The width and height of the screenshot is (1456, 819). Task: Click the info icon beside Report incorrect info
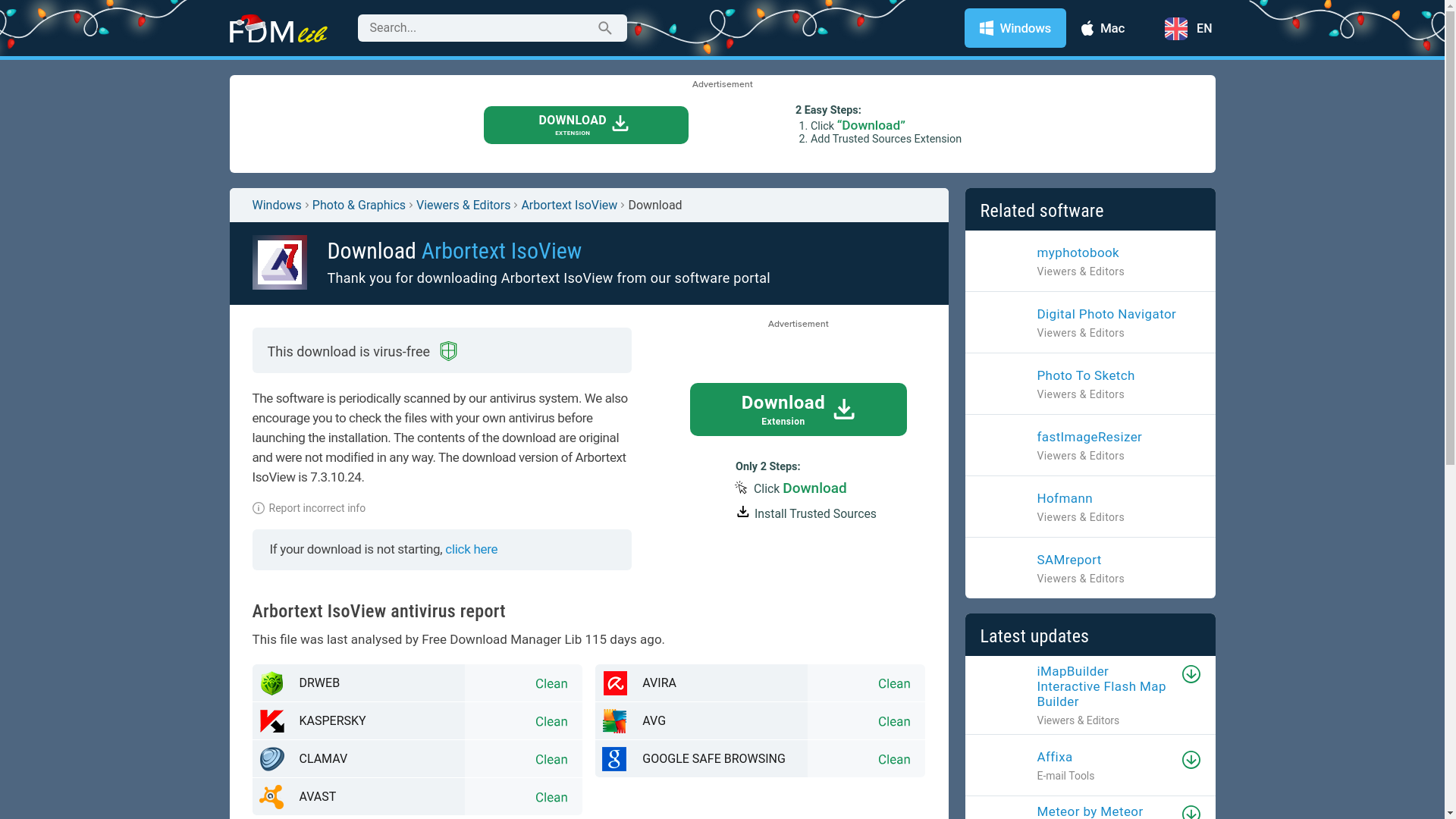coord(258,508)
